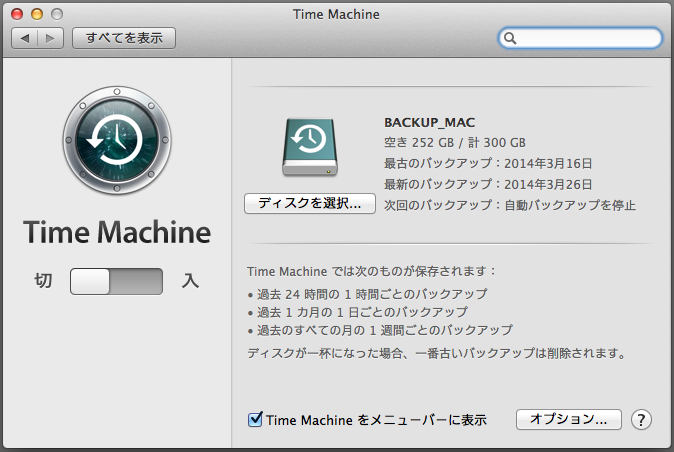Close the window with the red button
Image resolution: width=674 pixels, height=452 pixels.
tap(17, 14)
